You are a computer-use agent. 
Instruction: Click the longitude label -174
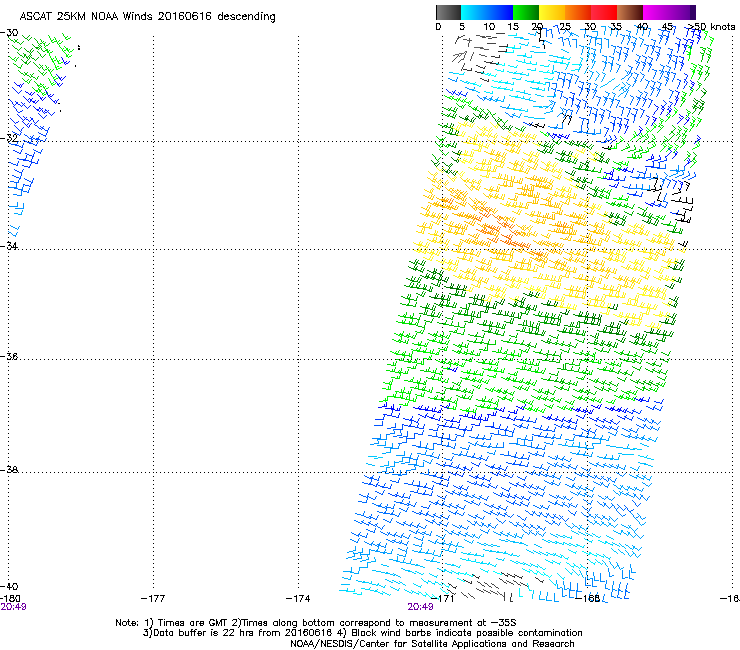tap(298, 598)
